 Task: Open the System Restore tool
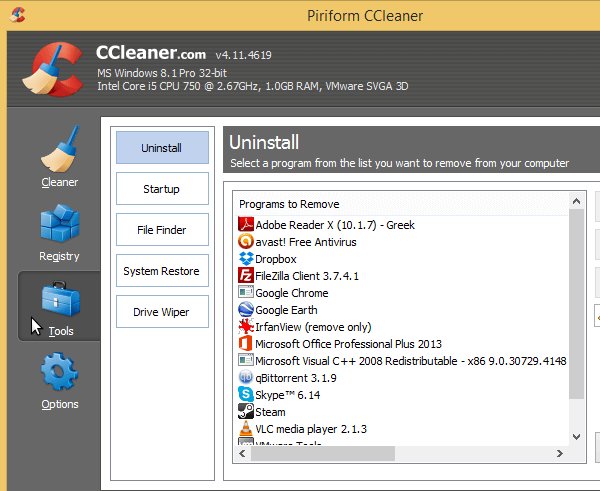point(161,271)
